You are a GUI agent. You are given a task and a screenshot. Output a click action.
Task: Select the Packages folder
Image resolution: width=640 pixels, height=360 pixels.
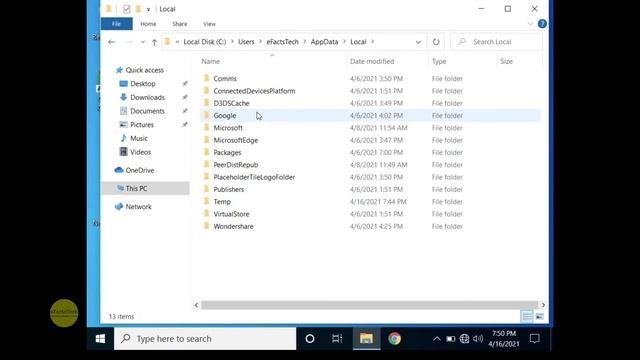tap(227, 152)
